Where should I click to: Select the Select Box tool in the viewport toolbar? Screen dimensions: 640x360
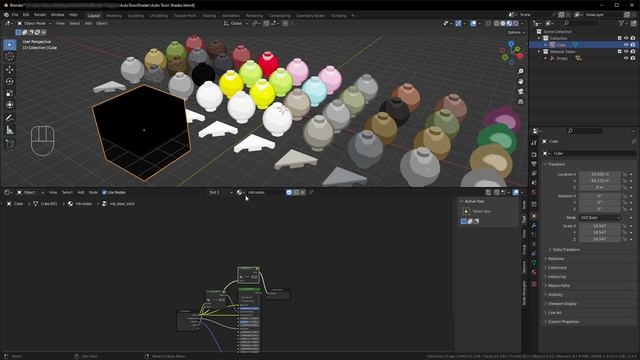[10, 44]
